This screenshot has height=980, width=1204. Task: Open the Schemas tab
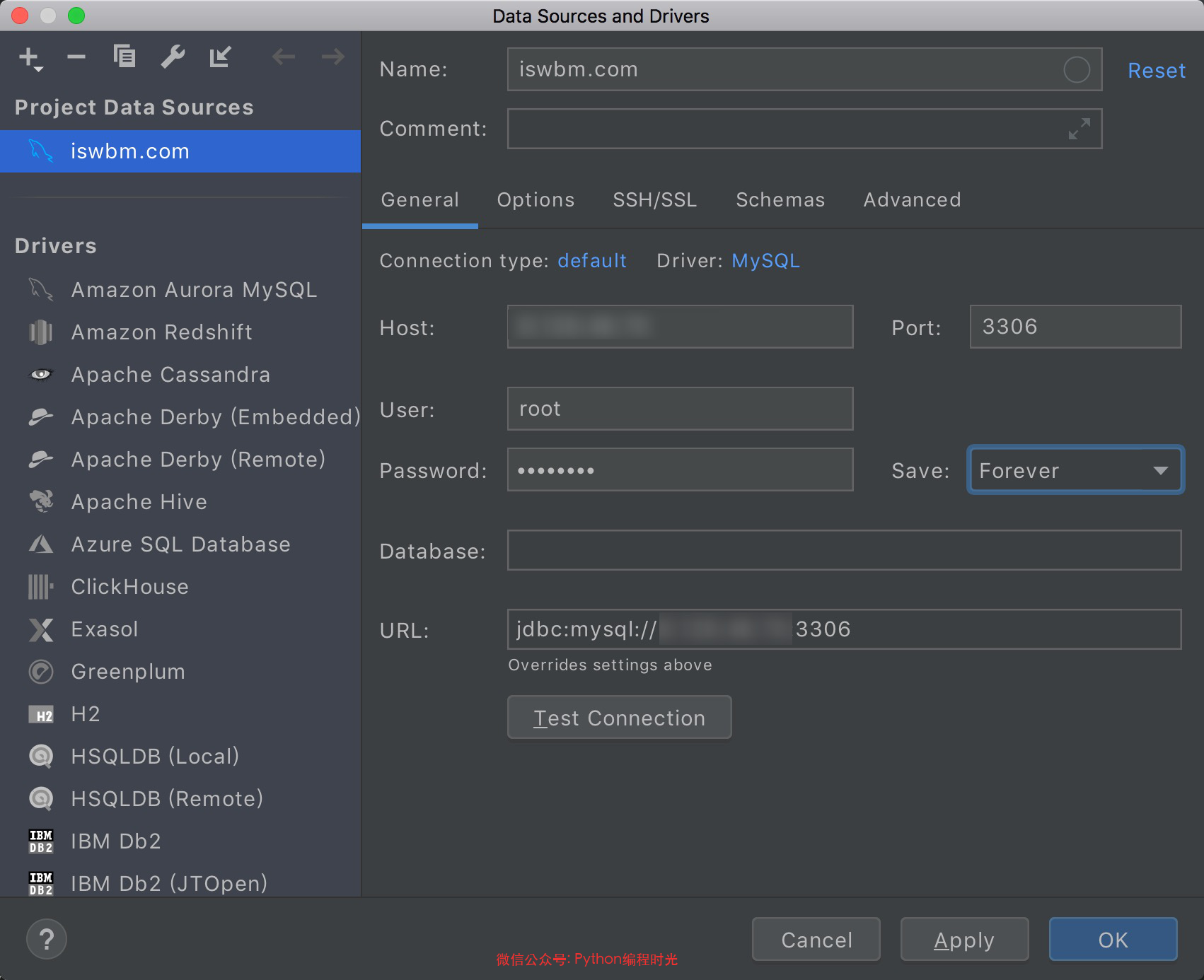pyautogui.click(x=780, y=200)
